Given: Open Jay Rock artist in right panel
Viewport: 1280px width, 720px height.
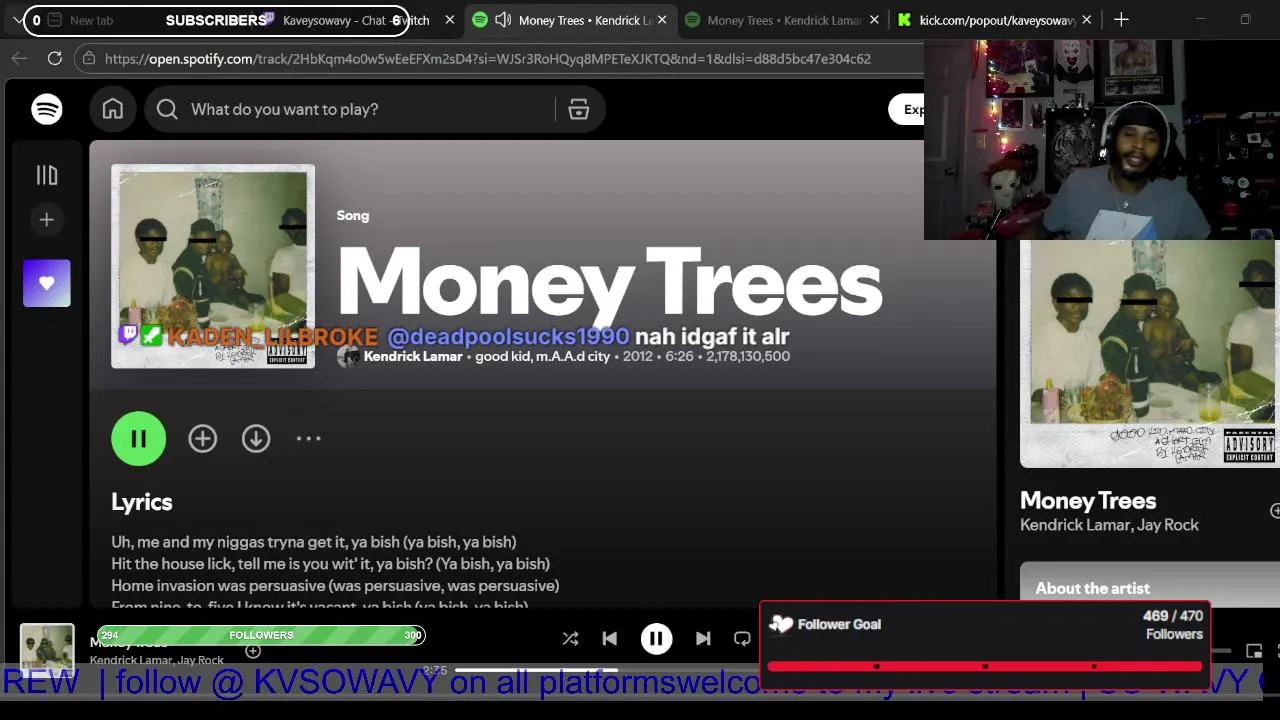Looking at the screenshot, I should 1167,525.
